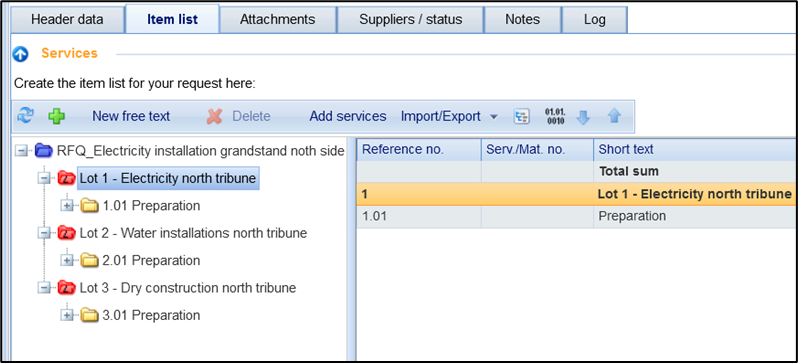This screenshot has height=363, width=798.
Task: Move item up with blue arrow
Action: (614, 117)
